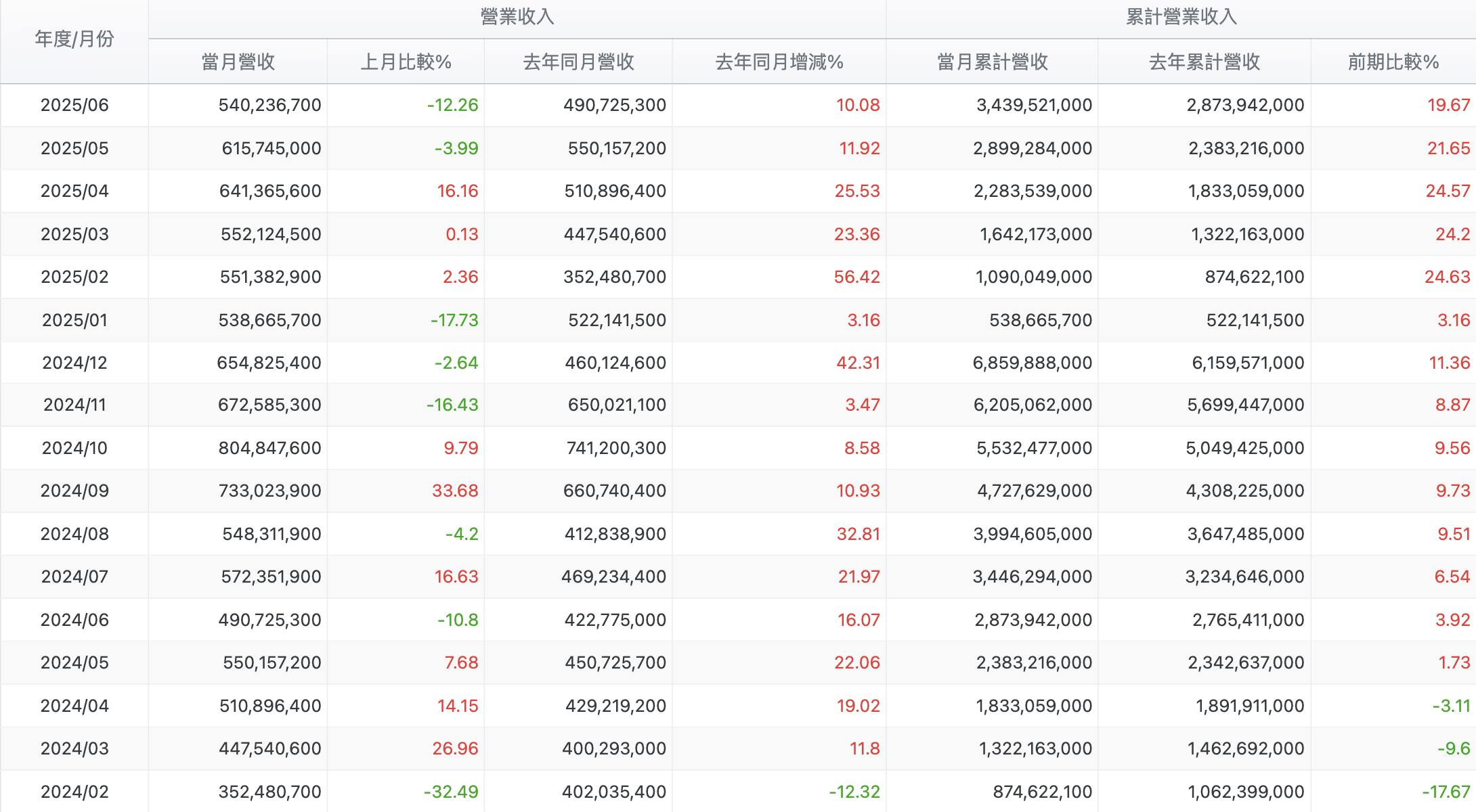This screenshot has width=1476, height=812.
Task: Click the 營業收入 group header
Action: coord(517,17)
